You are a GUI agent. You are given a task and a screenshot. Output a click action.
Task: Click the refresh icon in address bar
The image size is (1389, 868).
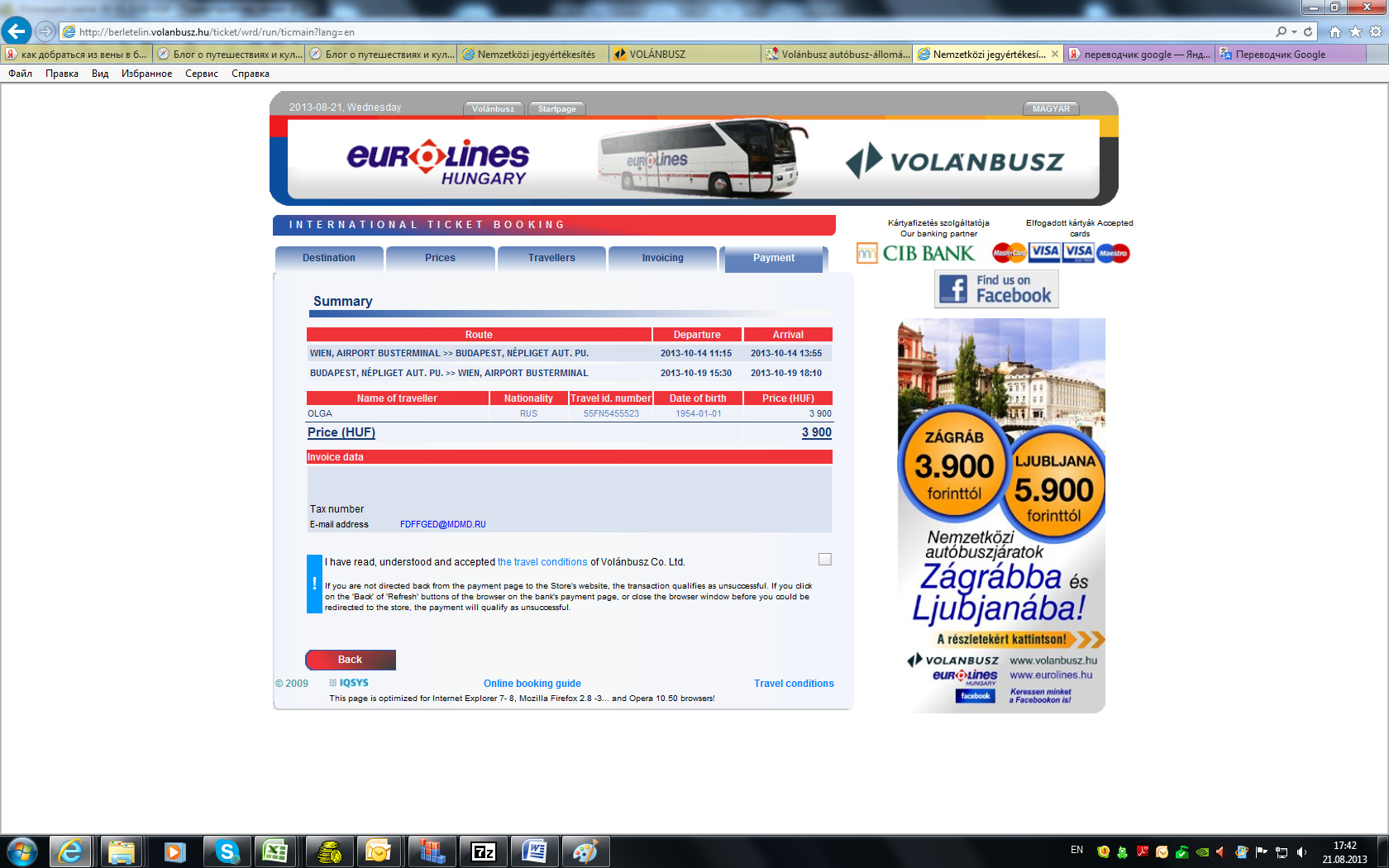pos(1308,31)
